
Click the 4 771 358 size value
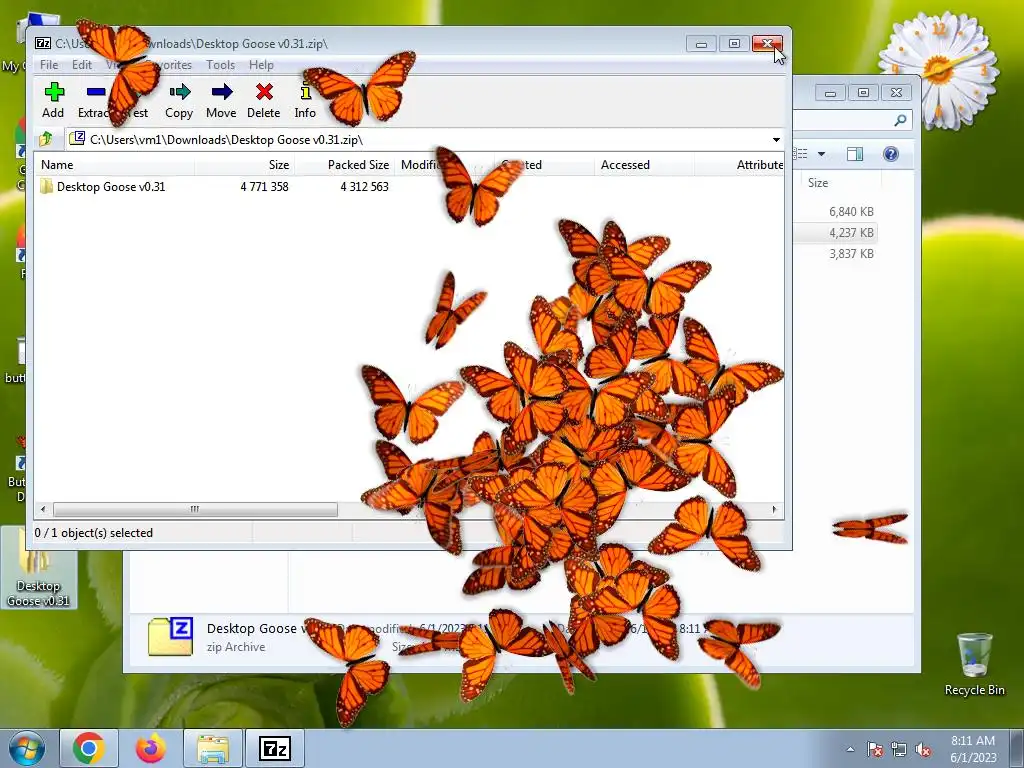264,187
